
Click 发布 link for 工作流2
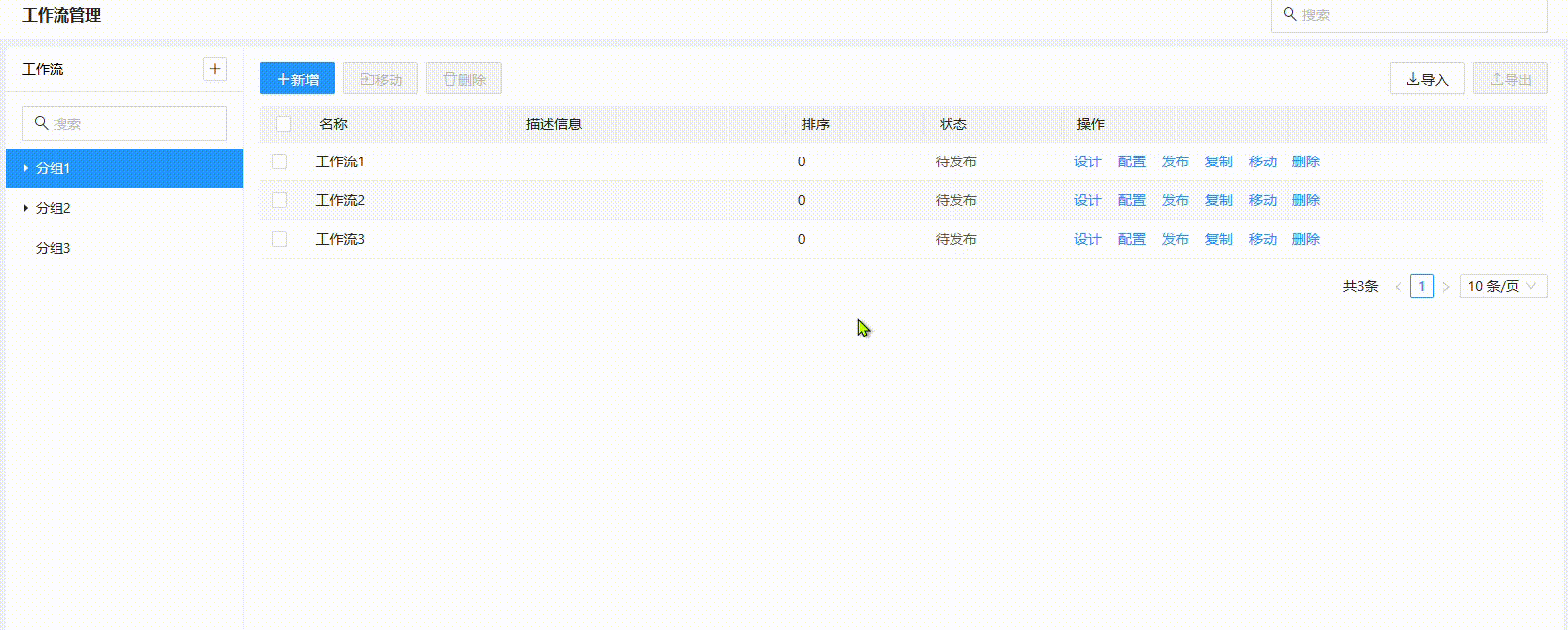click(x=1175, y=200)
